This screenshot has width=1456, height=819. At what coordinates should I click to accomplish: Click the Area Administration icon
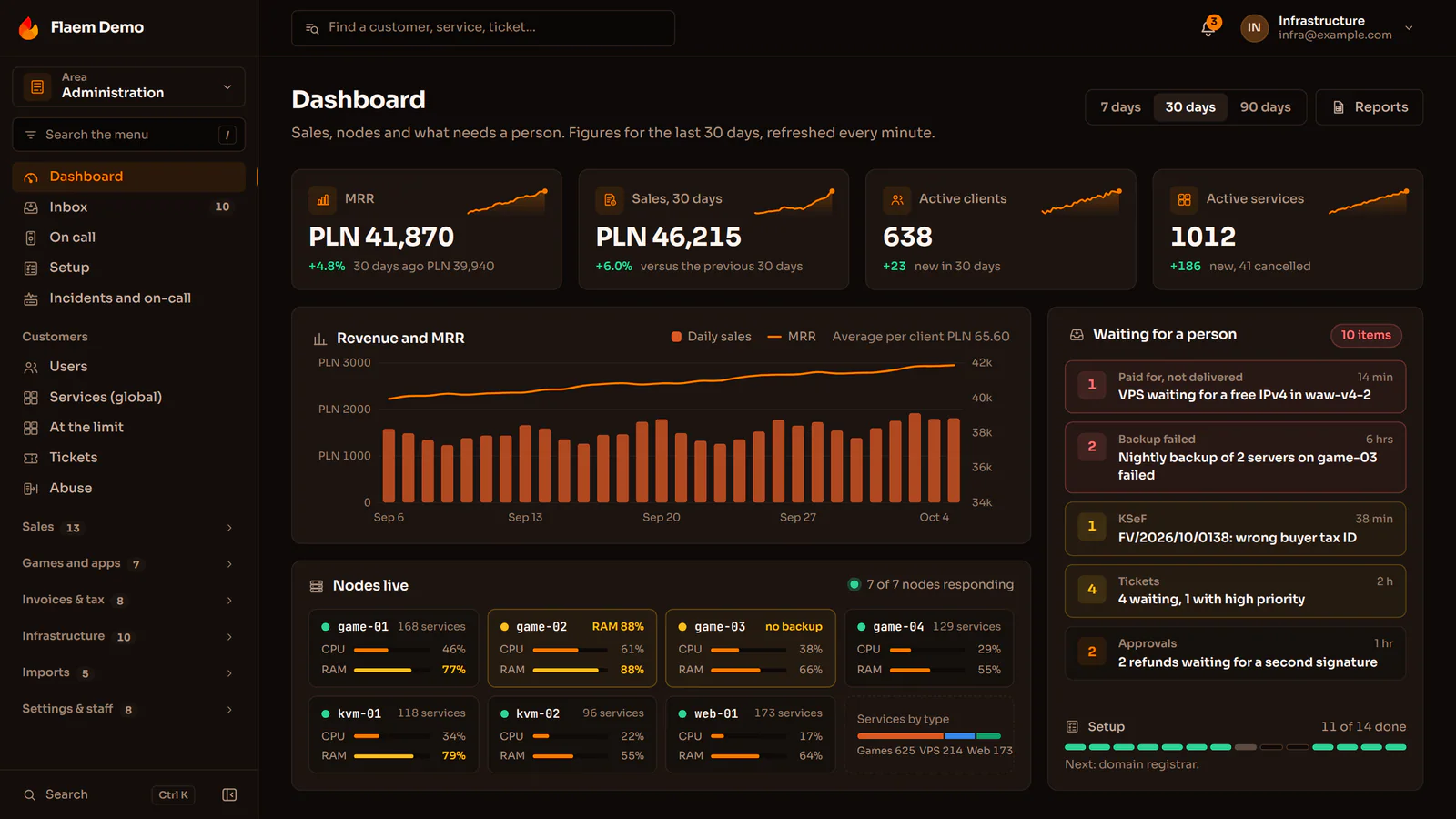[37, 86]
